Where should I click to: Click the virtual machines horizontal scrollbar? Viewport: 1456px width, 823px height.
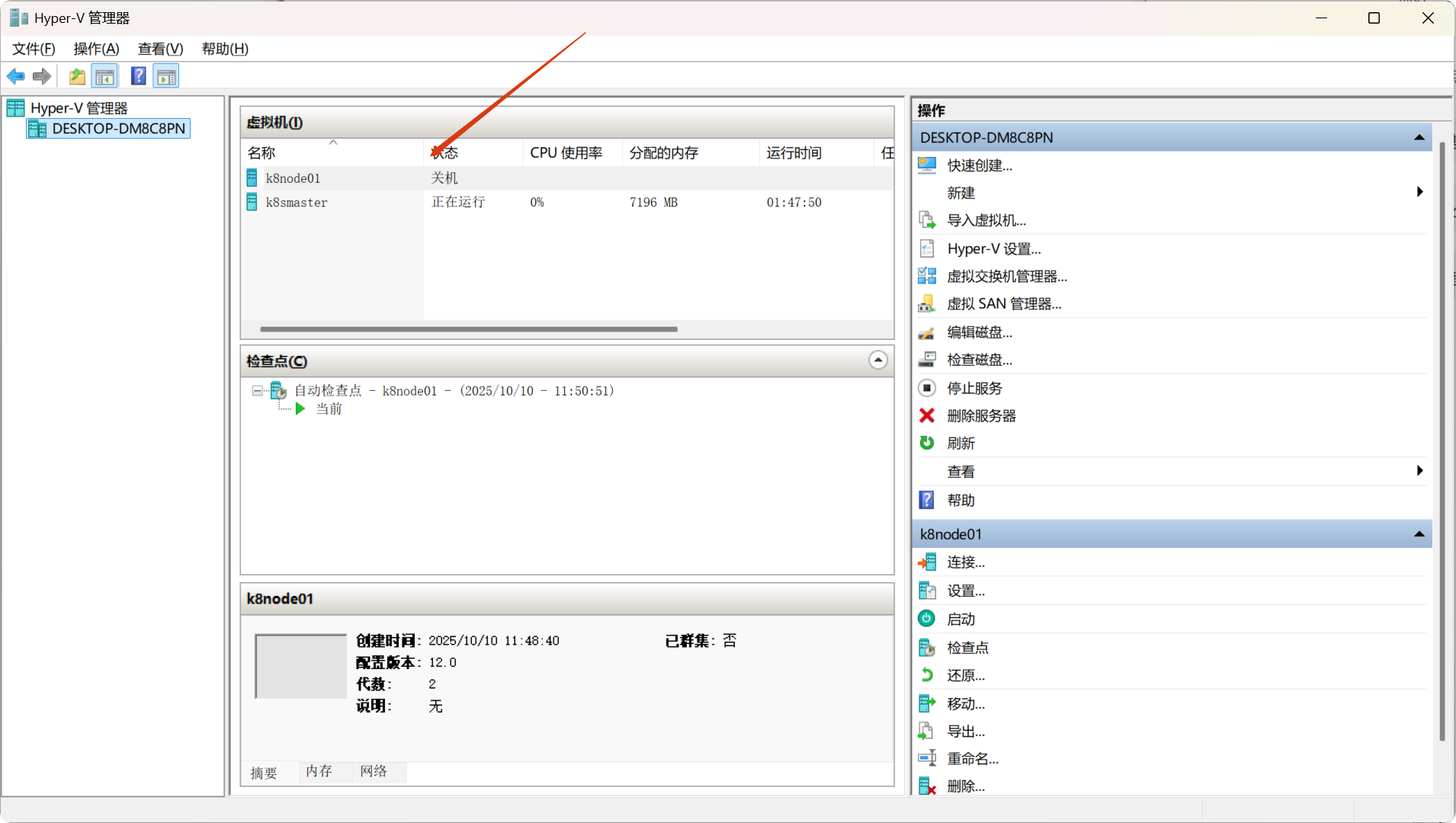click(x=468, y=329)
